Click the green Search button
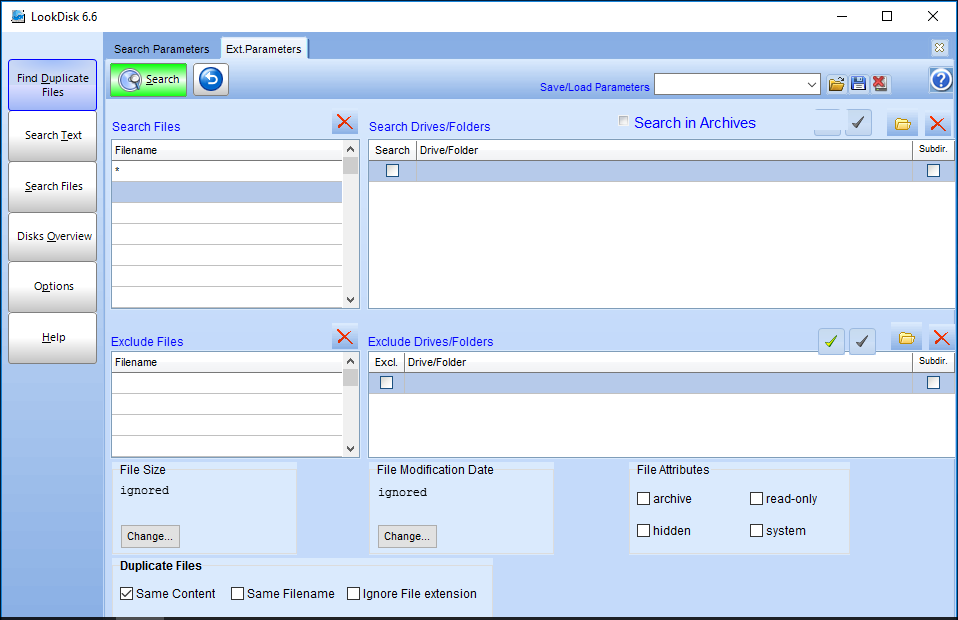The height and width of the screenshot is (620, 958). 148,79
